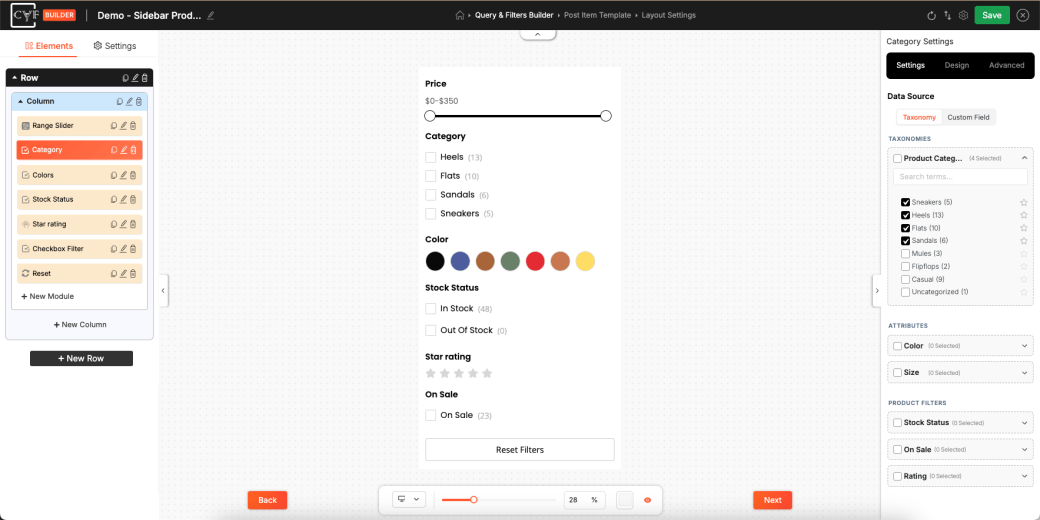Open the gear settings icon beside Save
This screenshot has height=520, width=1040.
[964, 15]
